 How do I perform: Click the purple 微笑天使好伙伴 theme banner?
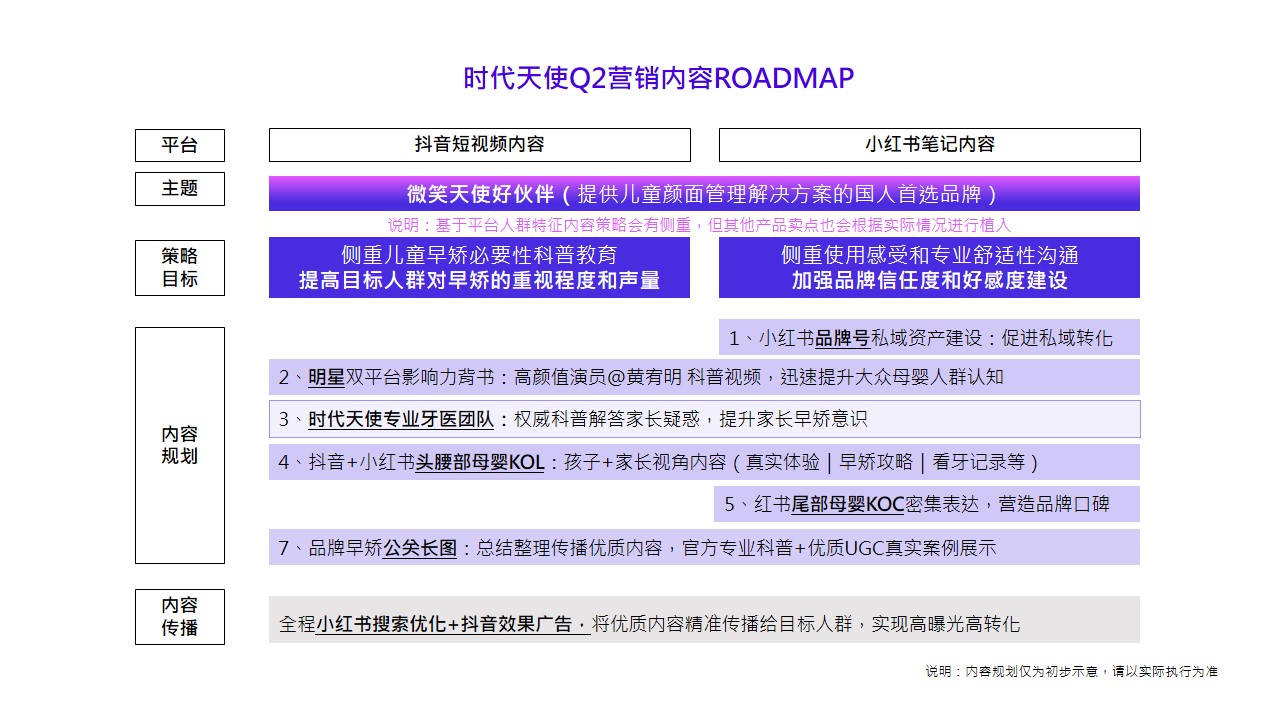(x=704, y=194)
